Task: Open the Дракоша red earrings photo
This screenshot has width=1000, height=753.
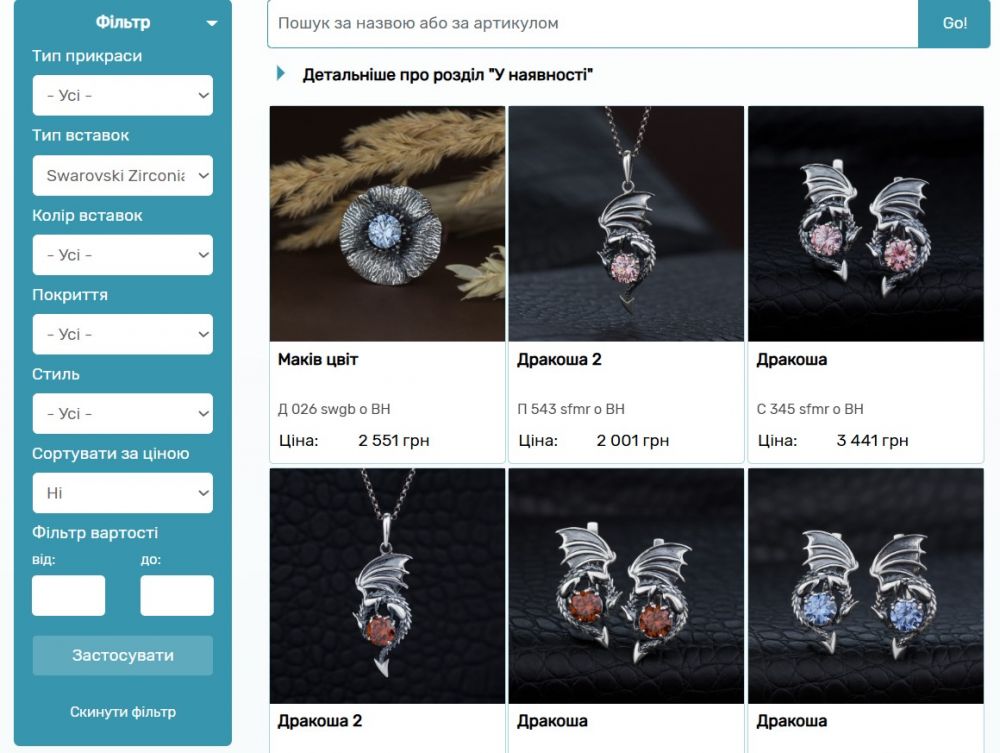Action: pos(626,586)
